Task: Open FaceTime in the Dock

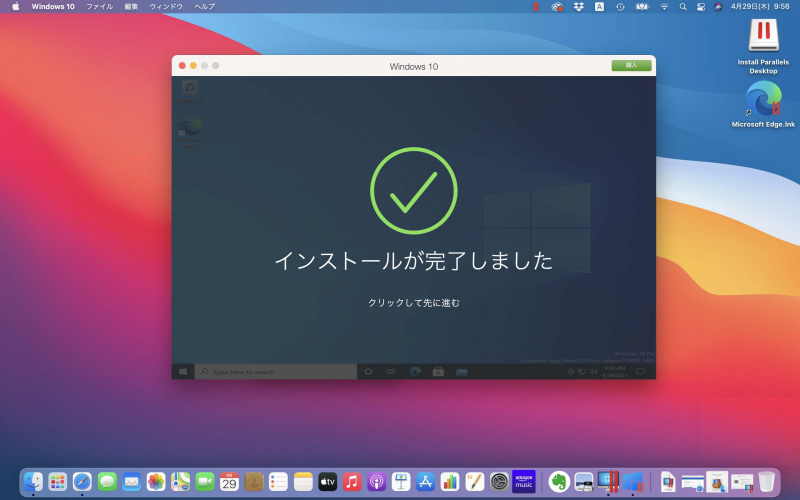Action: pyautogui.click(x=205, y=481)
